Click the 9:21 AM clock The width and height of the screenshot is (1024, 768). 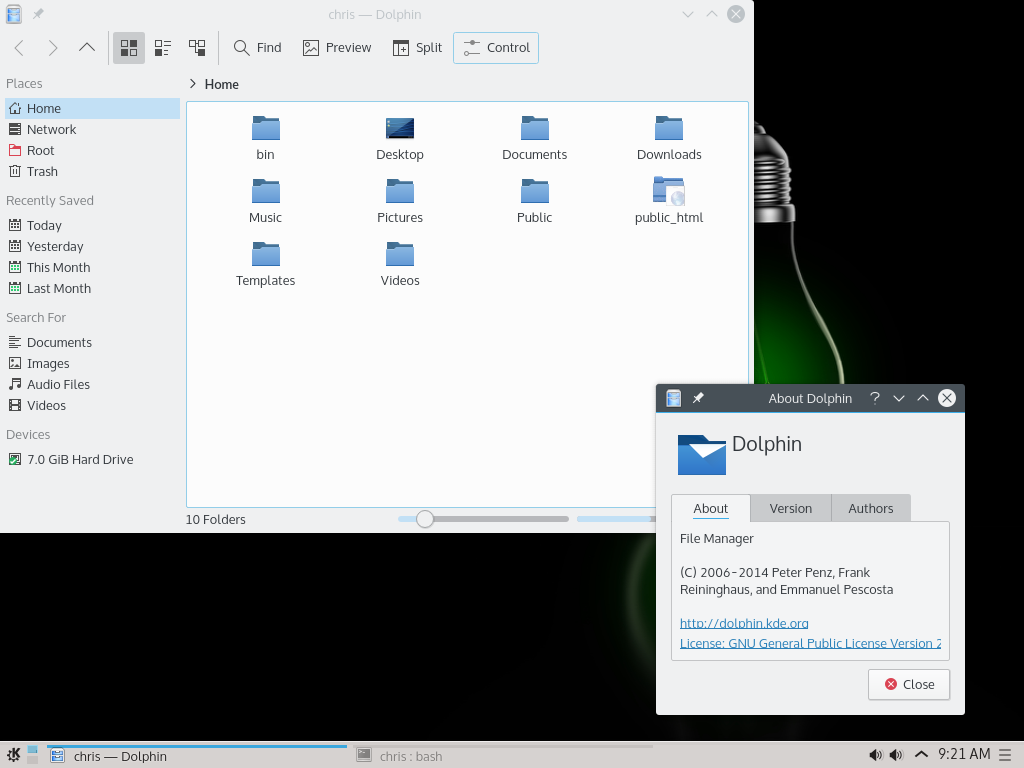point(964,754)
